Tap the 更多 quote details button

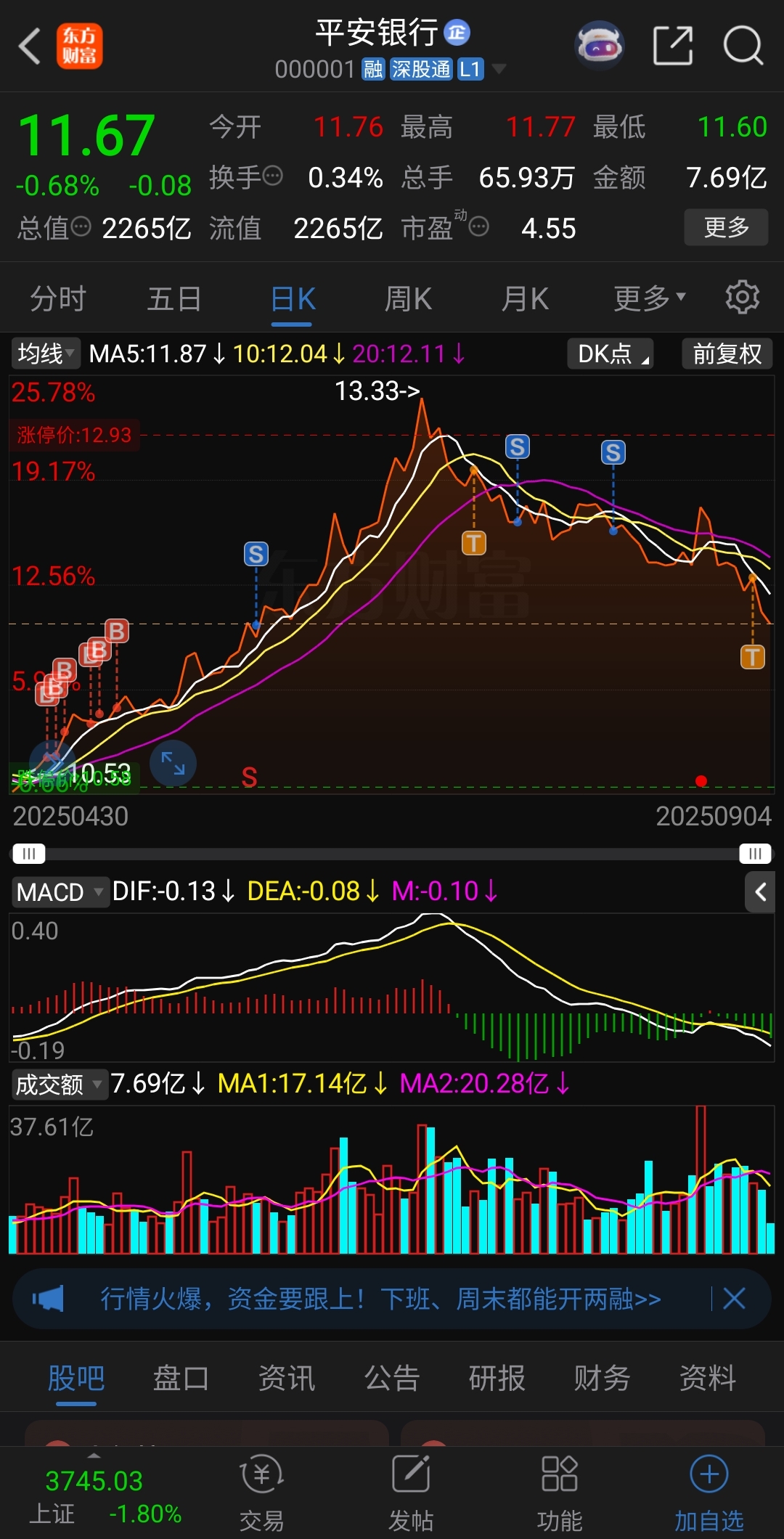726,227
